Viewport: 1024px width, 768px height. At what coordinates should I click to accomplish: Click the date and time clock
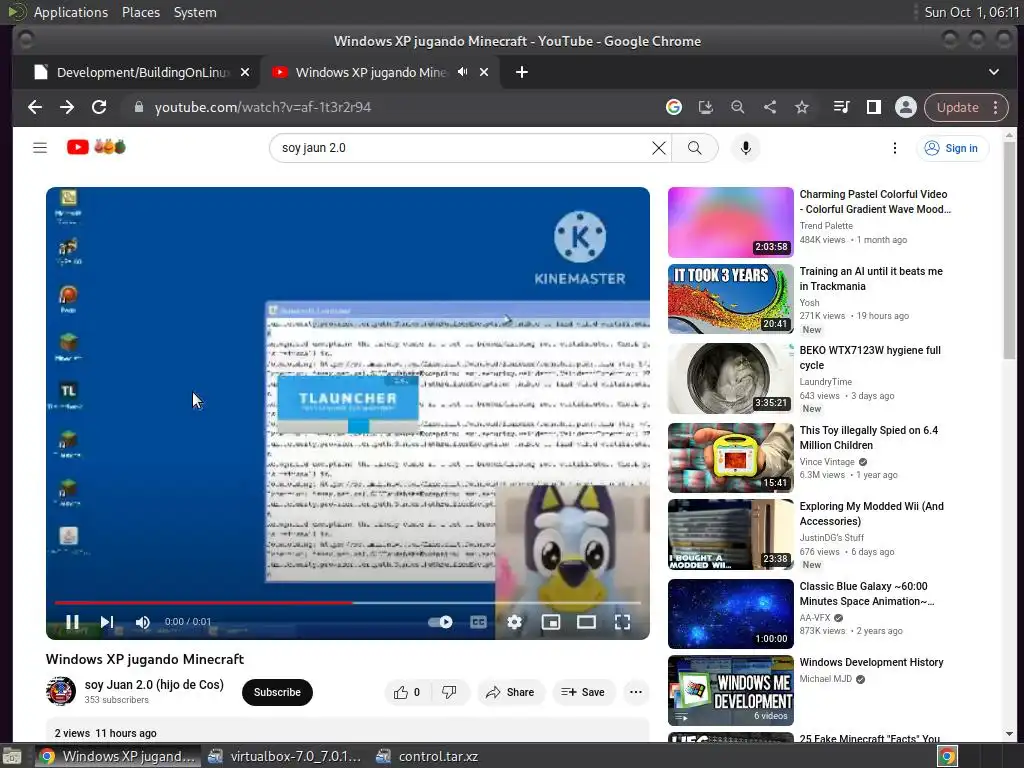click(x=972, y=12)
